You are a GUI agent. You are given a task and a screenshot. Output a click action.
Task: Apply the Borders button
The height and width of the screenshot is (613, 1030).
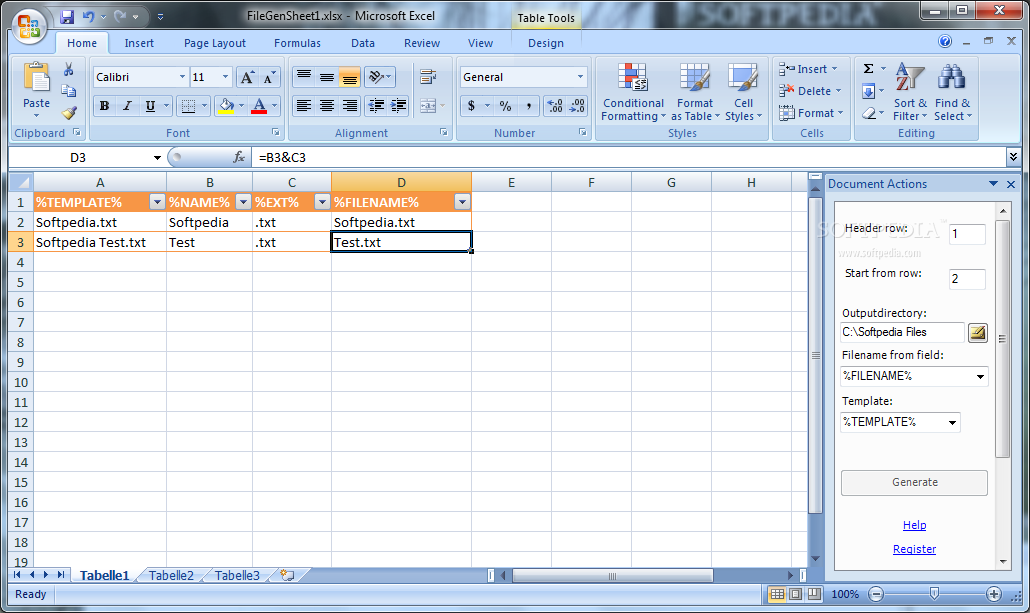click(x=189, y=106)
